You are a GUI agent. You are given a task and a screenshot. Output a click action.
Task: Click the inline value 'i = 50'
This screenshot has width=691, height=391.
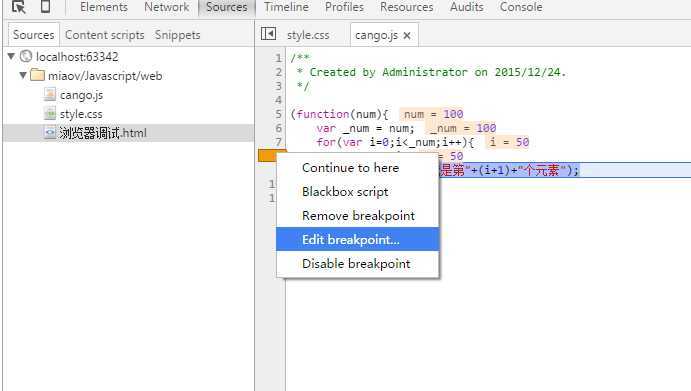point(508,142)
